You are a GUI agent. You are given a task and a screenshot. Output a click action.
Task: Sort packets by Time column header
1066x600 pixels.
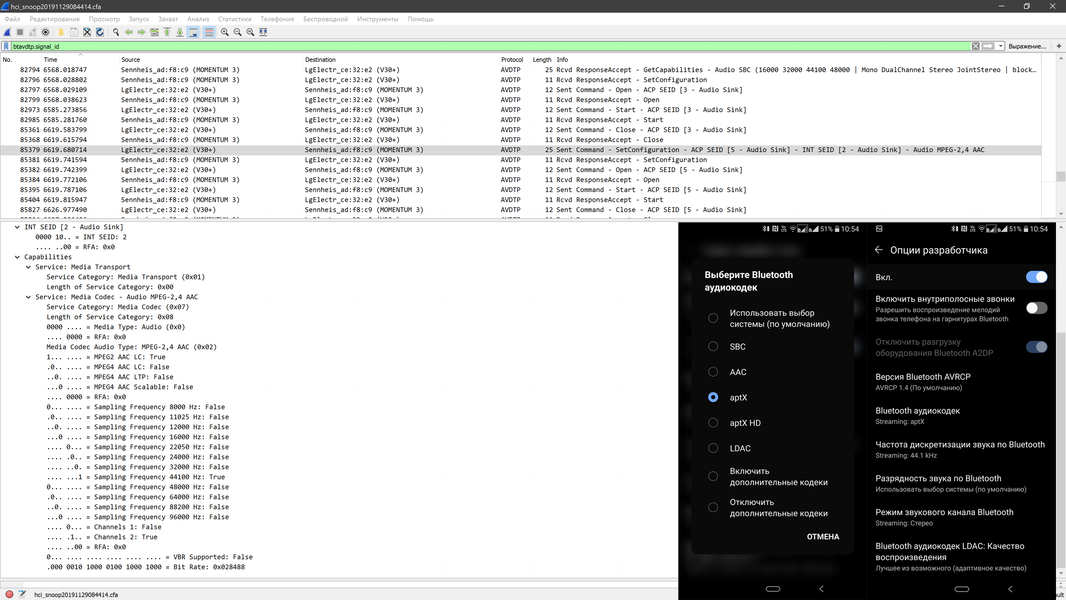pyautogui.click(x=51, y=60)
